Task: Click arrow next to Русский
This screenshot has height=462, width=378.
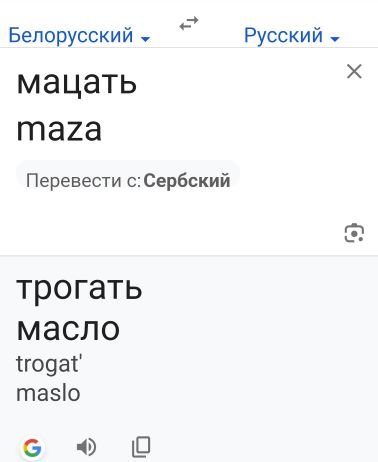Action: pyautogui.click(x=335, y=39)
